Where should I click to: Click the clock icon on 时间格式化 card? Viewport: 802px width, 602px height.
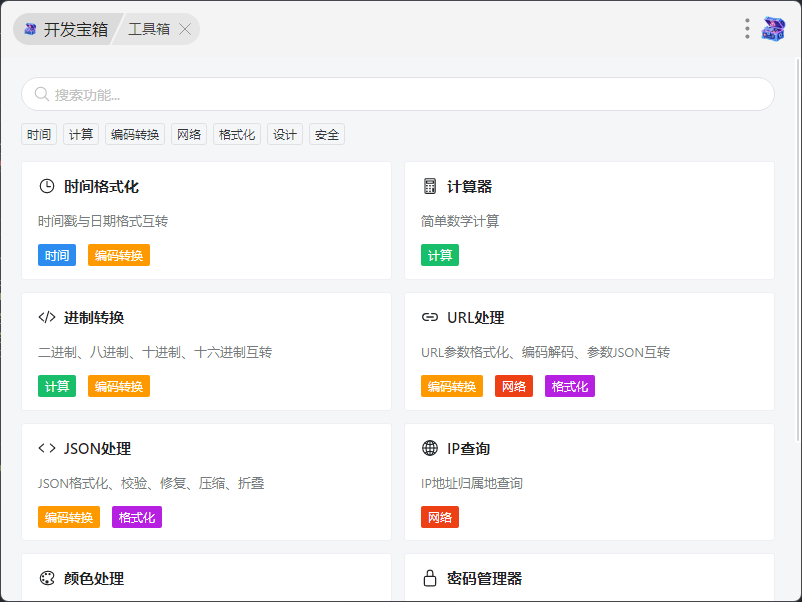point(47,186)
